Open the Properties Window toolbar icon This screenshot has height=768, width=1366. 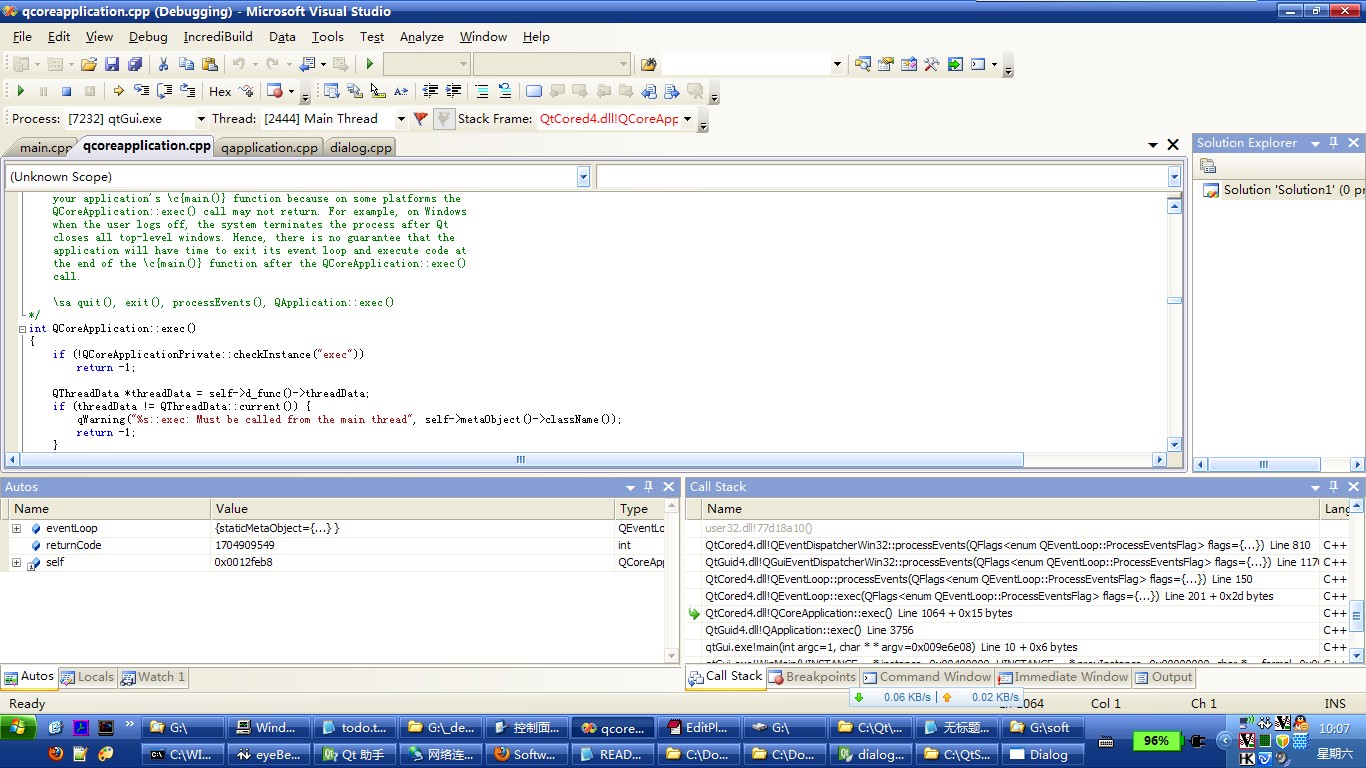pos(886,64)
